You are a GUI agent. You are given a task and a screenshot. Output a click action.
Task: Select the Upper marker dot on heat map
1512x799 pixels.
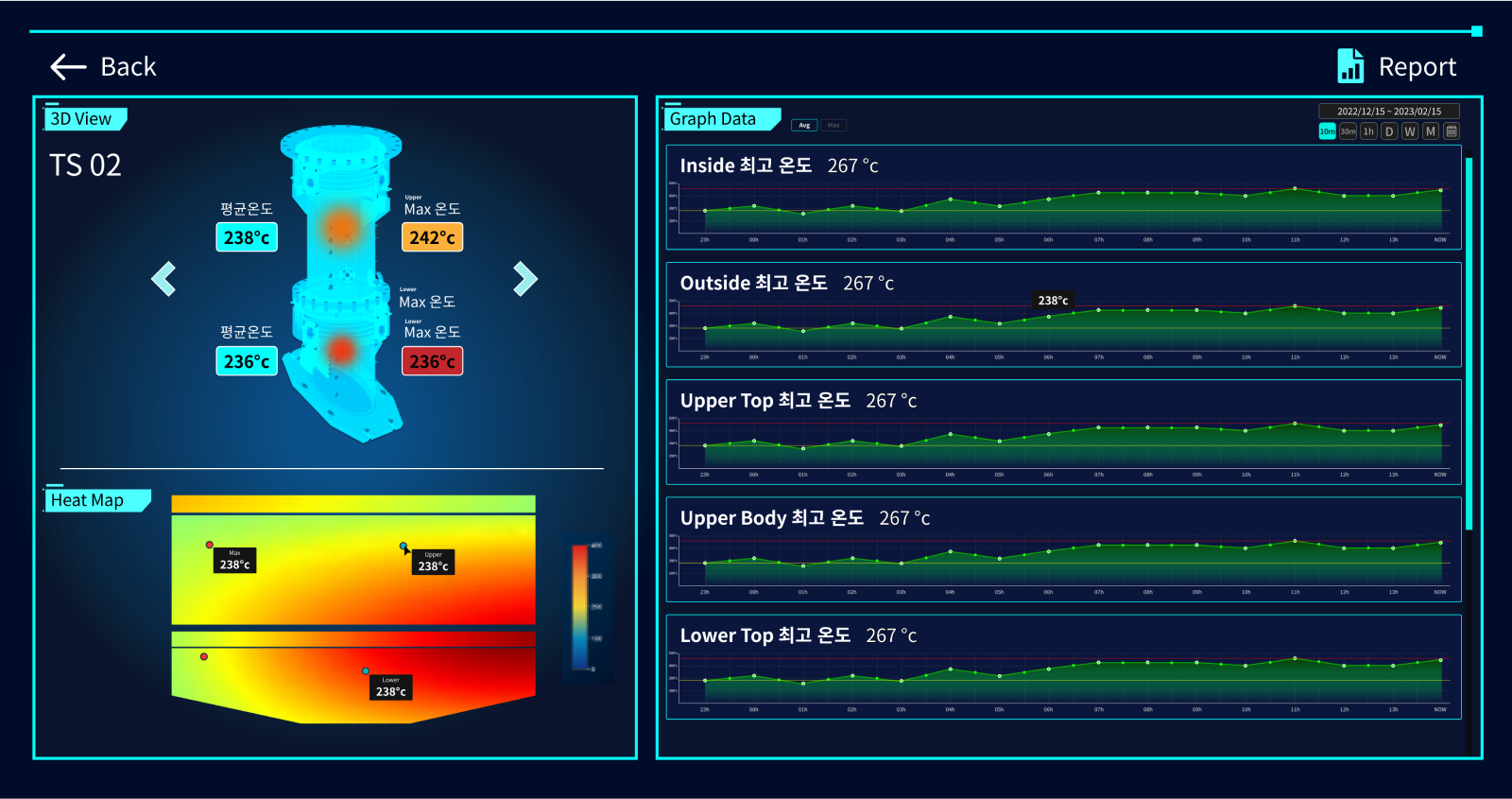pos(404,547)
